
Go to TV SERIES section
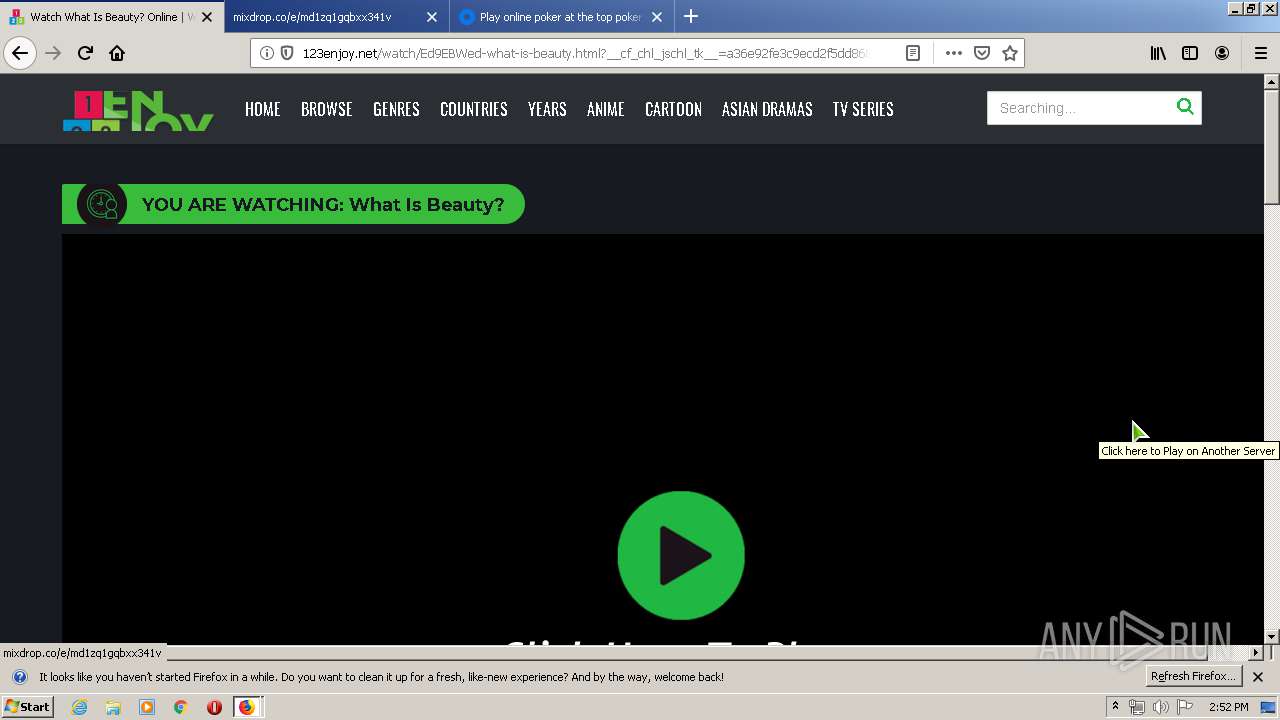863,109
